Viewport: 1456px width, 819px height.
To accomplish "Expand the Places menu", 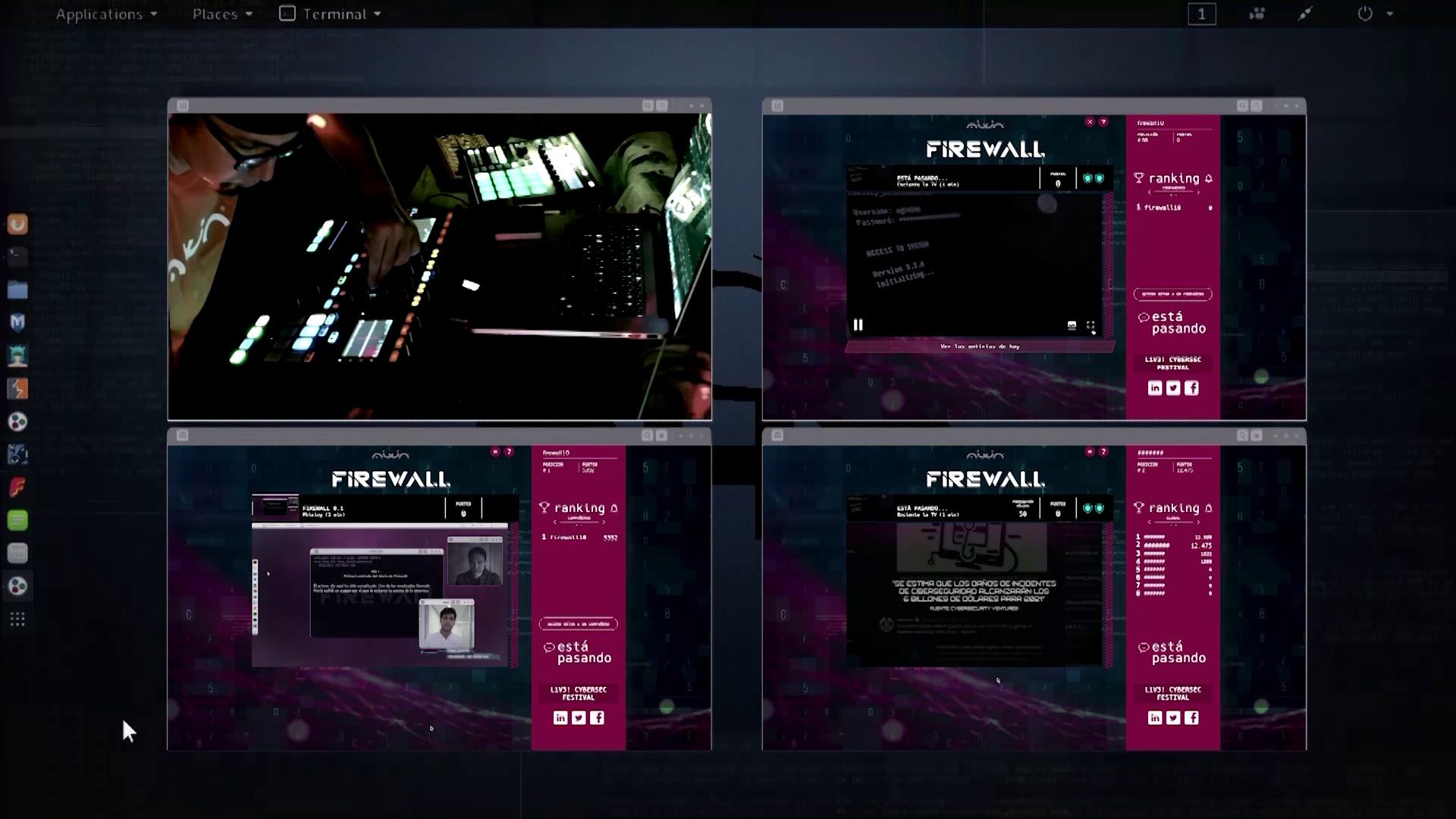I will tap(222, 14).
